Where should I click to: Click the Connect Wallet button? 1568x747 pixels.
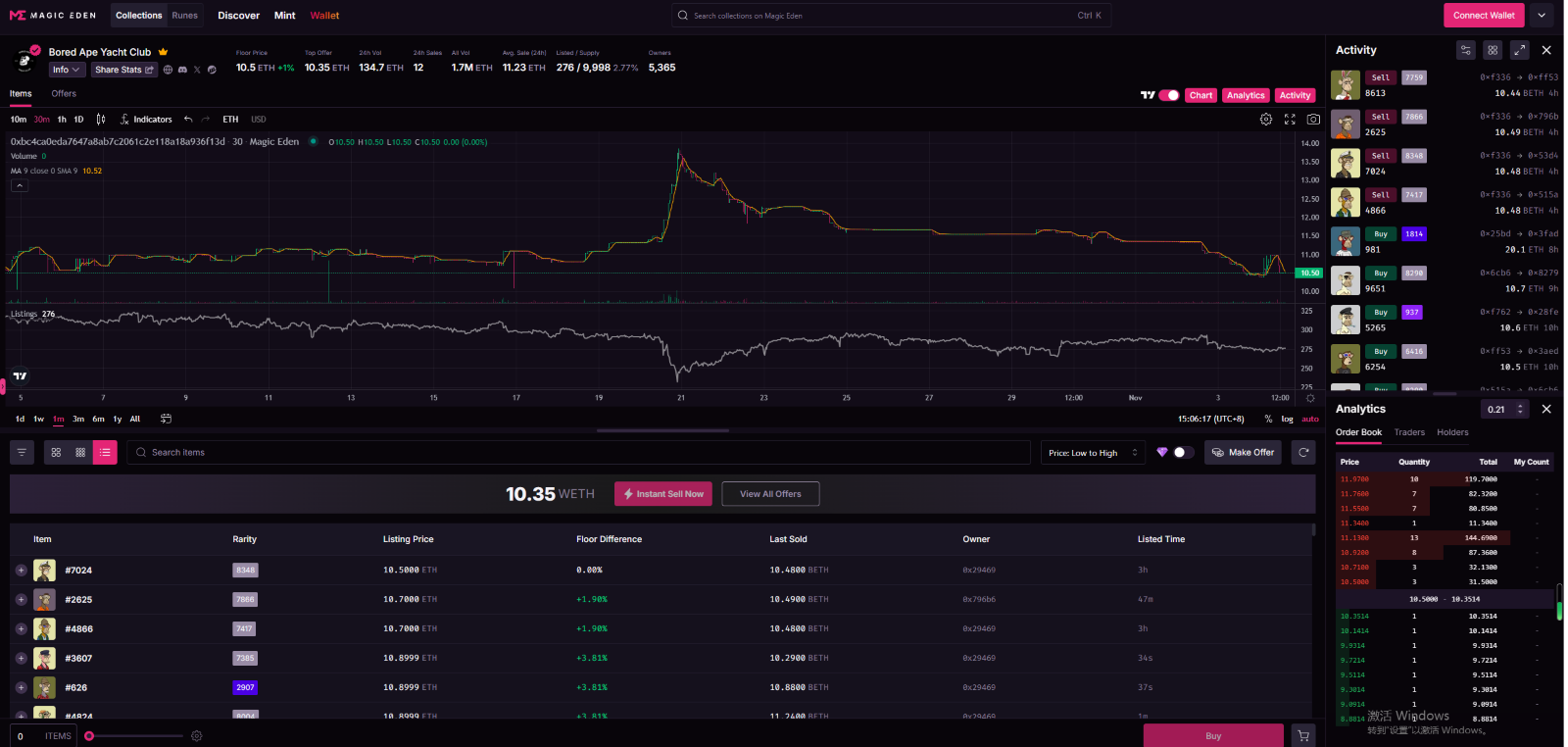[x=1484, y=15]
